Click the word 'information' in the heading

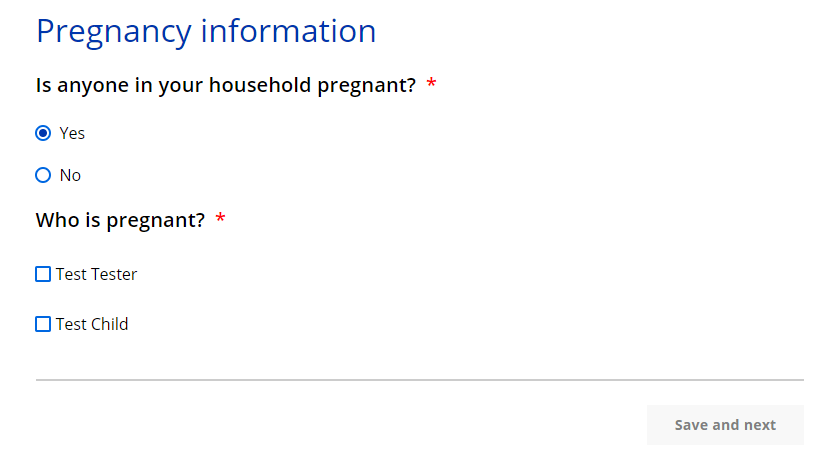point(288,31)
